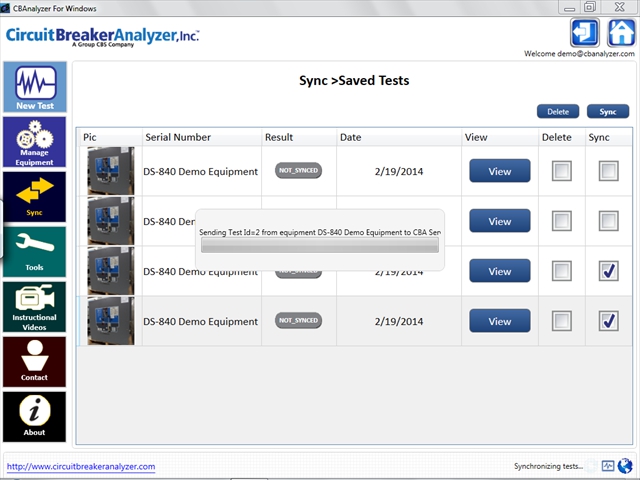Open the circuitbreakeranalyzer.com link
This screenshot has width=640, height=480.
click(81, 466)
